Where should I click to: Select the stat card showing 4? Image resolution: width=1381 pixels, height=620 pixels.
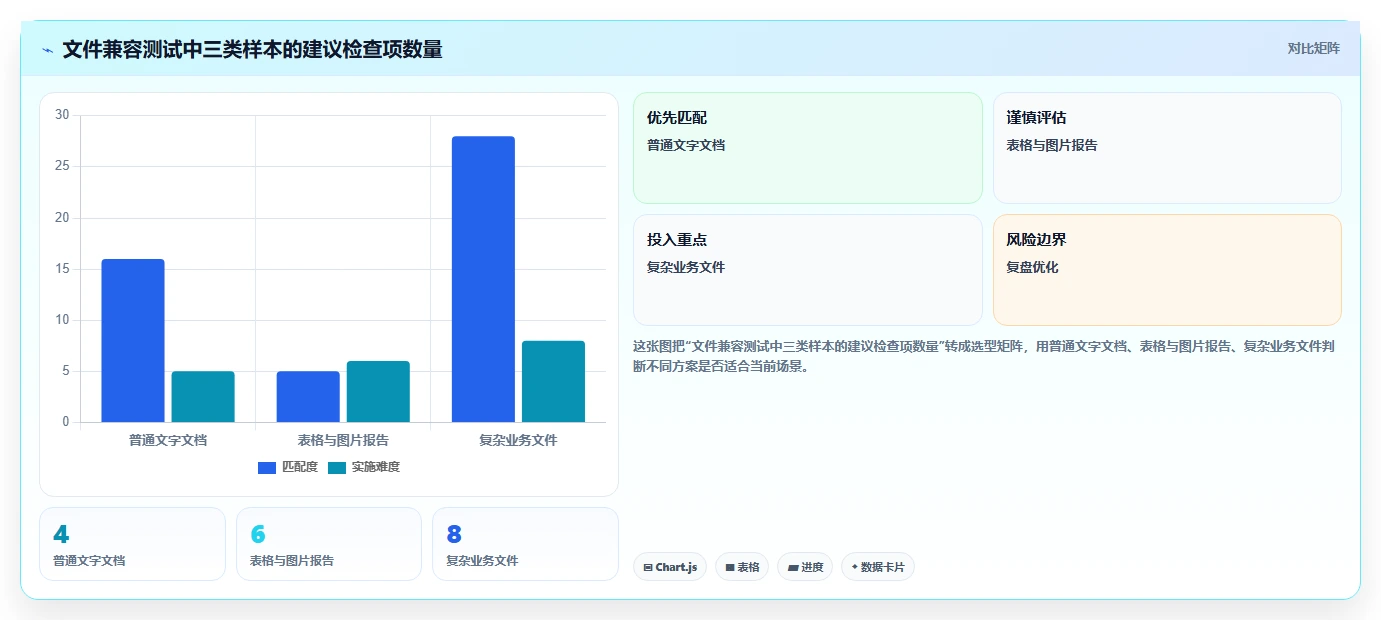pyautogui.click(x=132, y=544)
